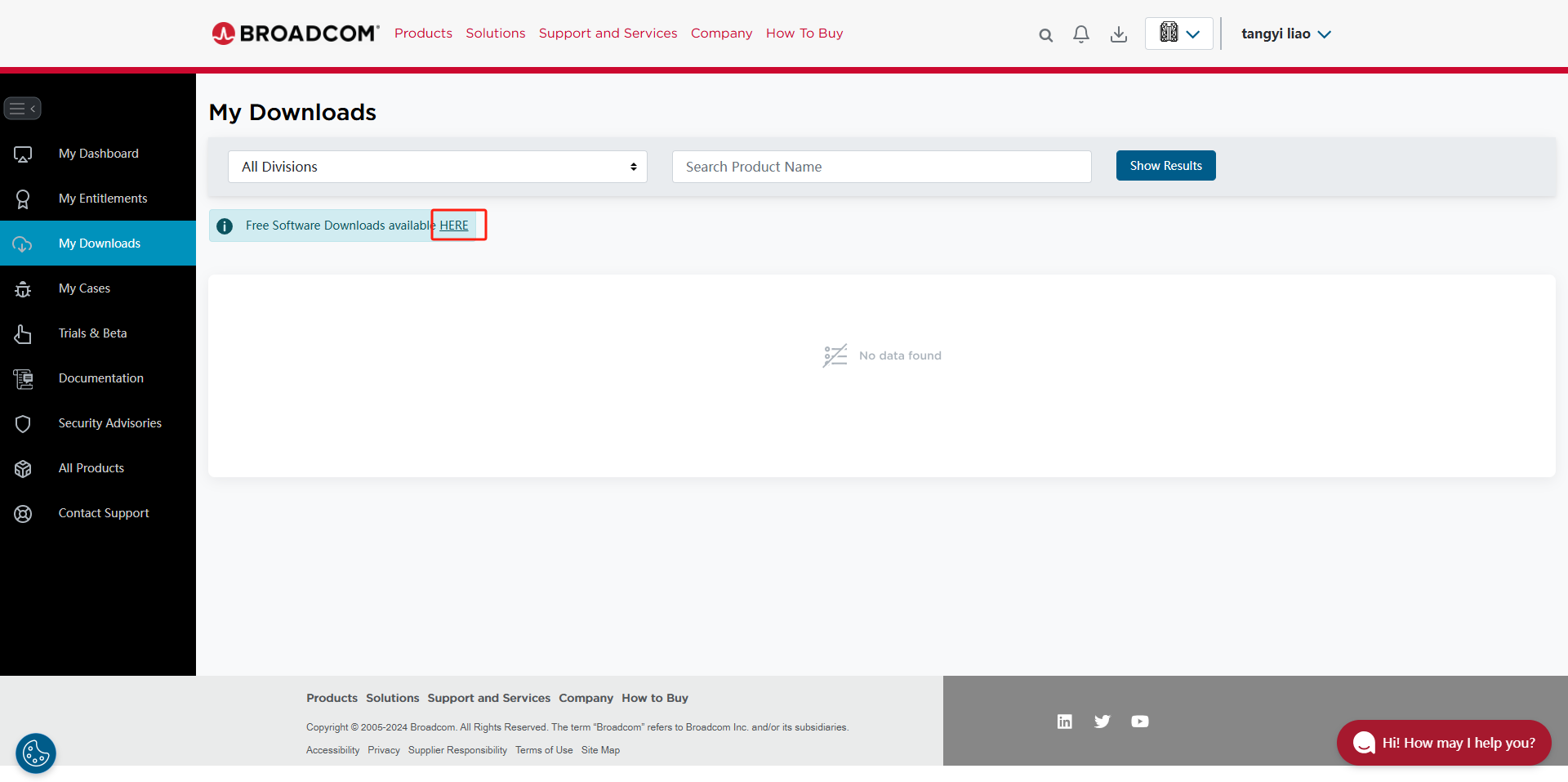This screenshot has height=782, width=1568.
Task: Open the cookie preferences widget
Action: point(36,753)
